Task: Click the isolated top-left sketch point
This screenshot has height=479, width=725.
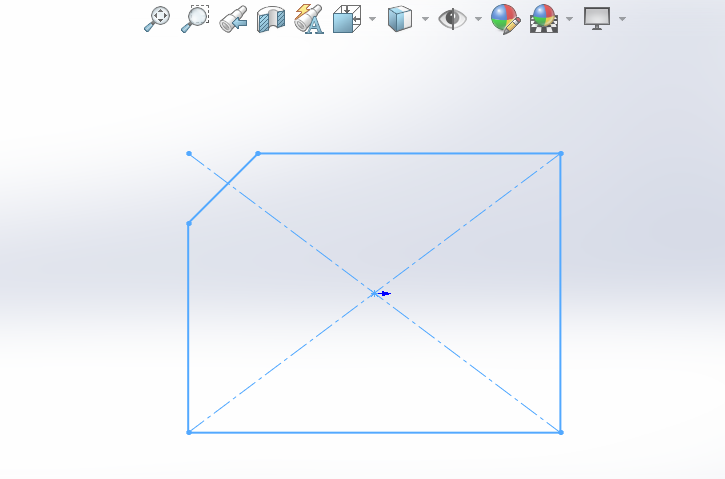Action: (189, 154)
